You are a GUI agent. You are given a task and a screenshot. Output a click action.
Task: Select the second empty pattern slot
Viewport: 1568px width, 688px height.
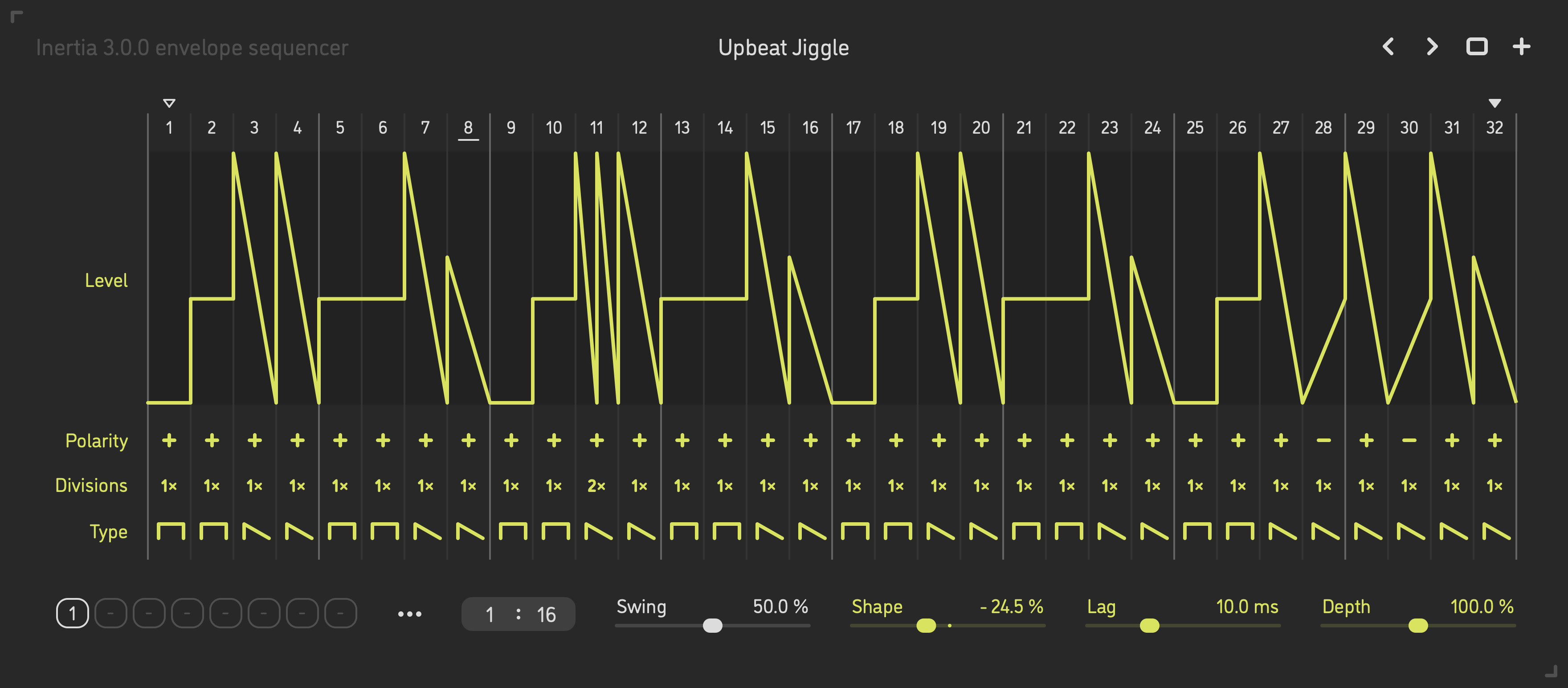coord(149,613)
